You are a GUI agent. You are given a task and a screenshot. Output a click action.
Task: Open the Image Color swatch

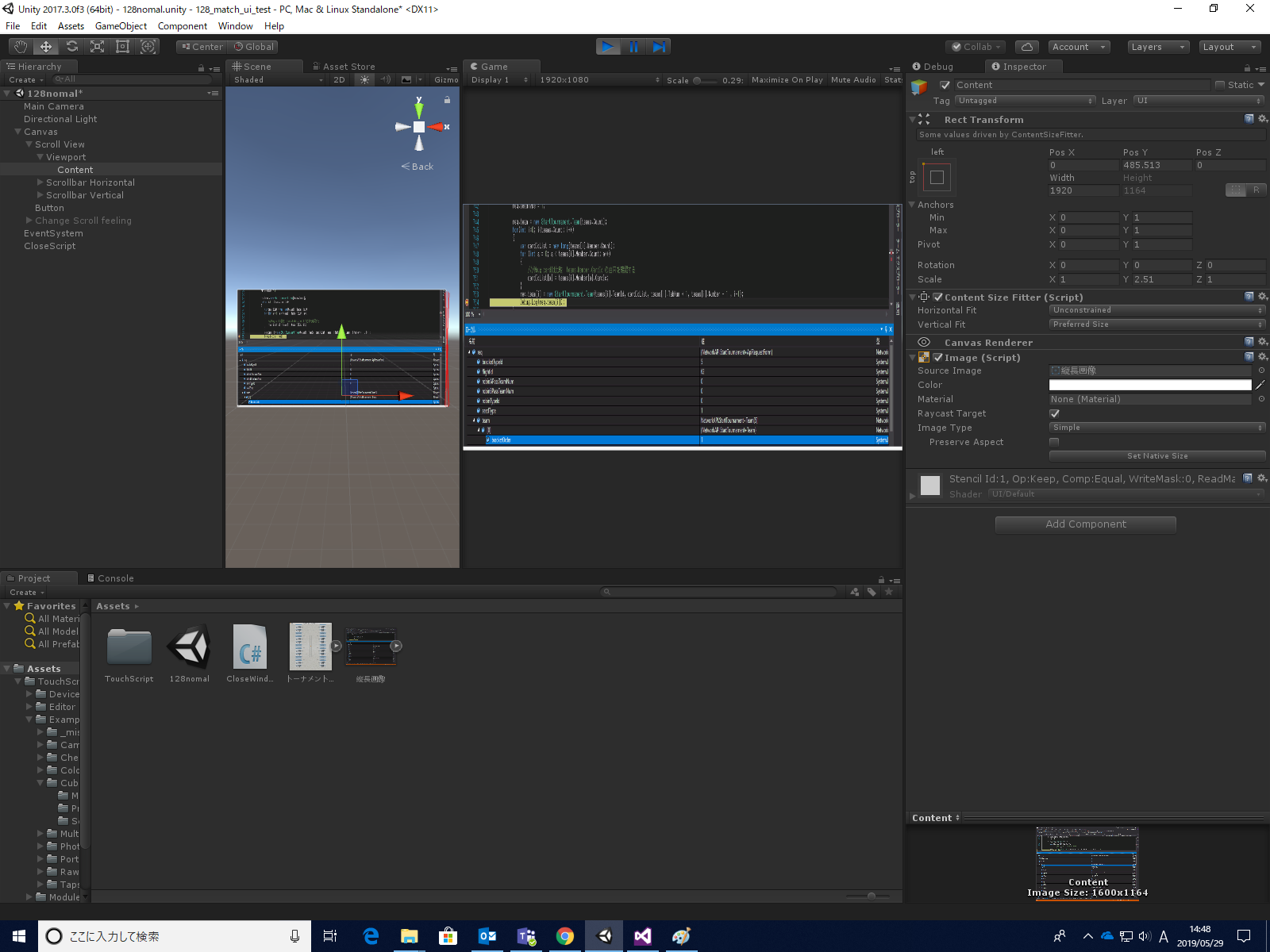click(x=1149, y=385)
